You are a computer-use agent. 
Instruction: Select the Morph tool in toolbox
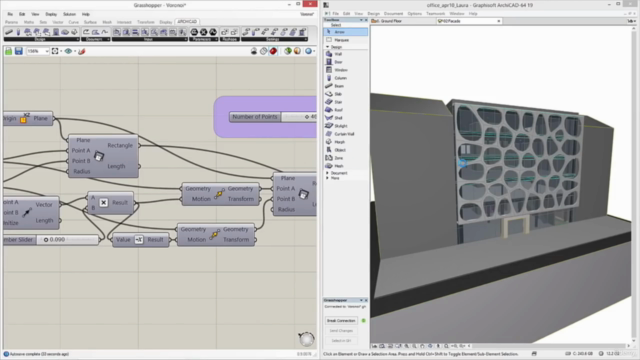pos(345,142)
